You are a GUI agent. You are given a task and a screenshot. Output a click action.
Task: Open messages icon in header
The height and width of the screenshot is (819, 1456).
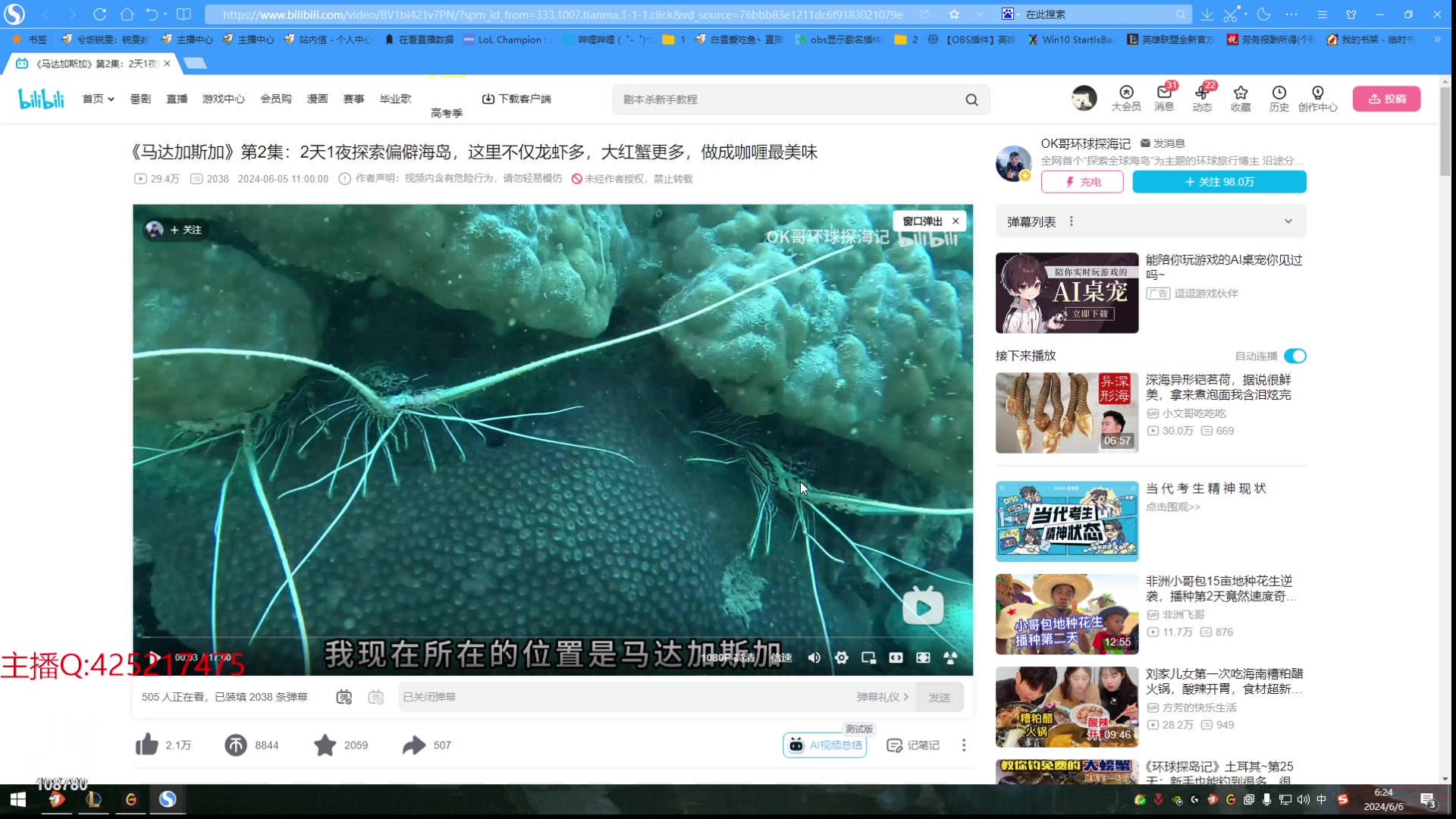(1164, 98)
